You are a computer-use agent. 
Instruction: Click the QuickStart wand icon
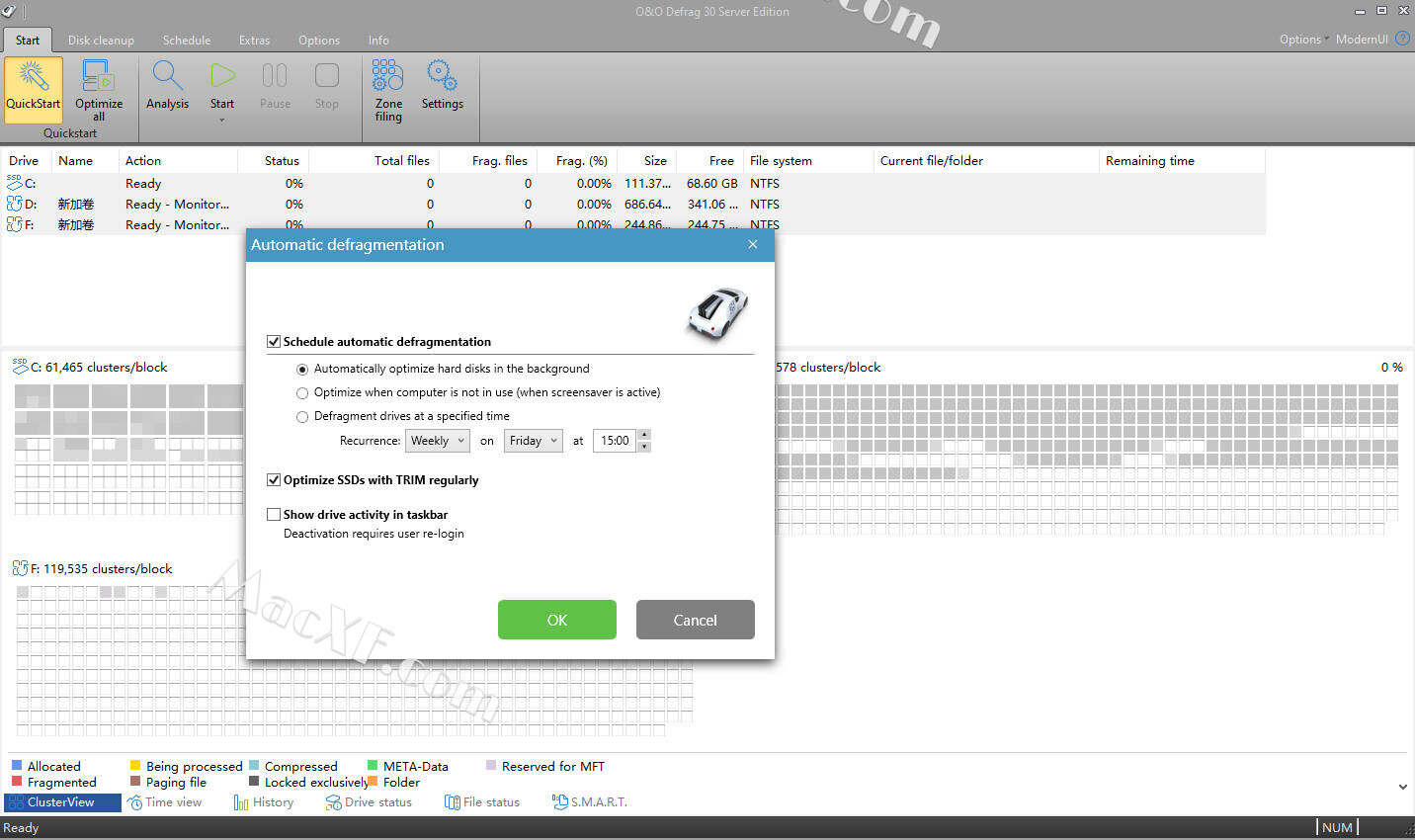pos(34,77)
